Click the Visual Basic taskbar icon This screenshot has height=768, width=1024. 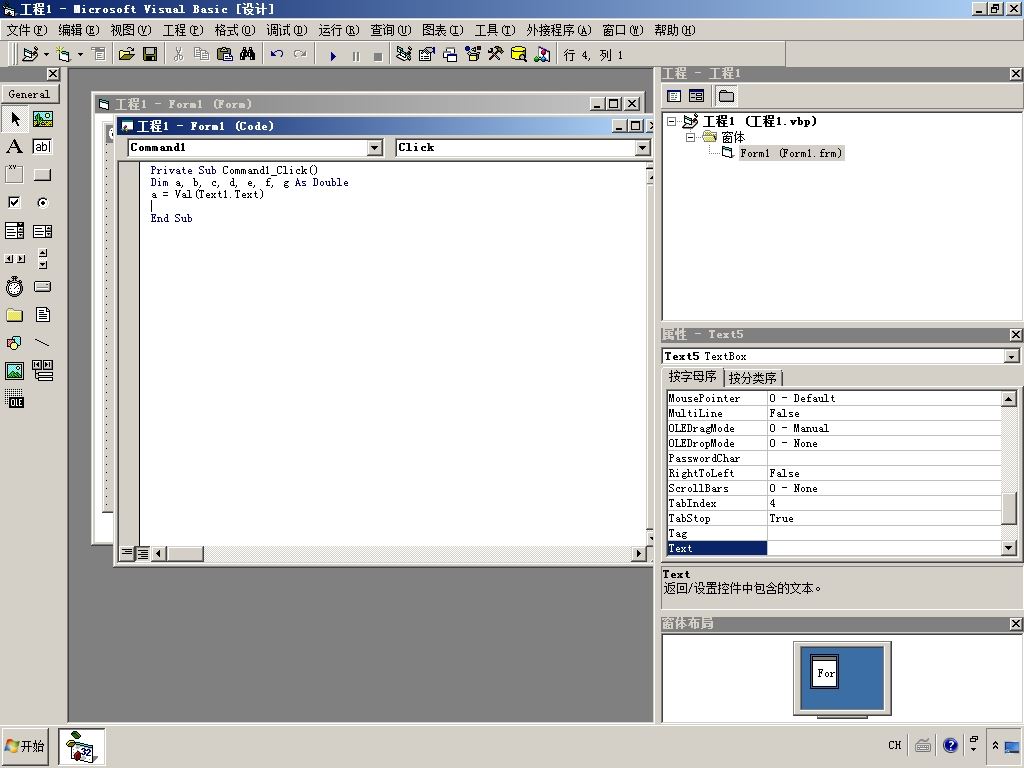(82, 746)
